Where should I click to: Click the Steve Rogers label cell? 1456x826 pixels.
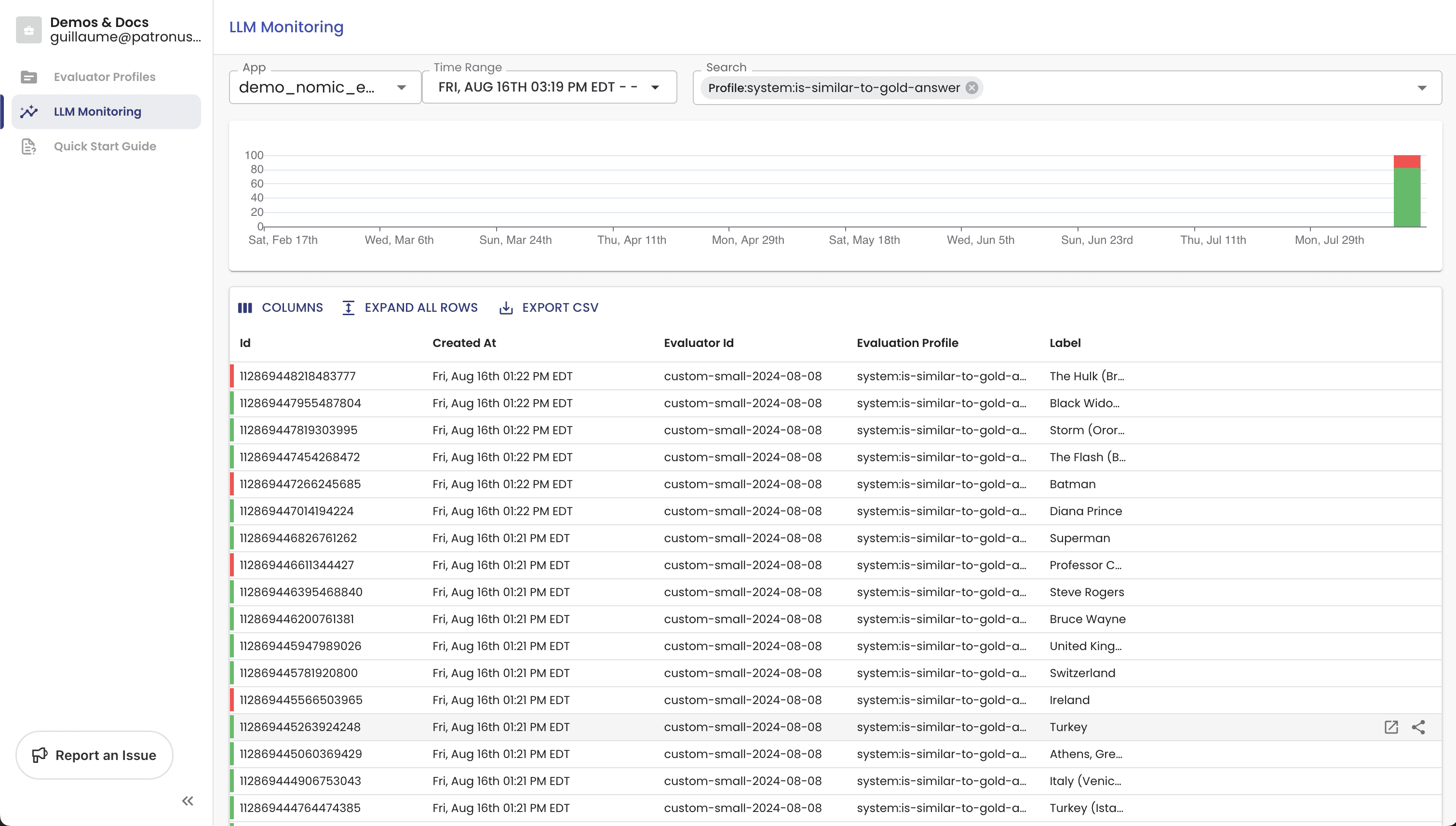[x=1087, y=592]
